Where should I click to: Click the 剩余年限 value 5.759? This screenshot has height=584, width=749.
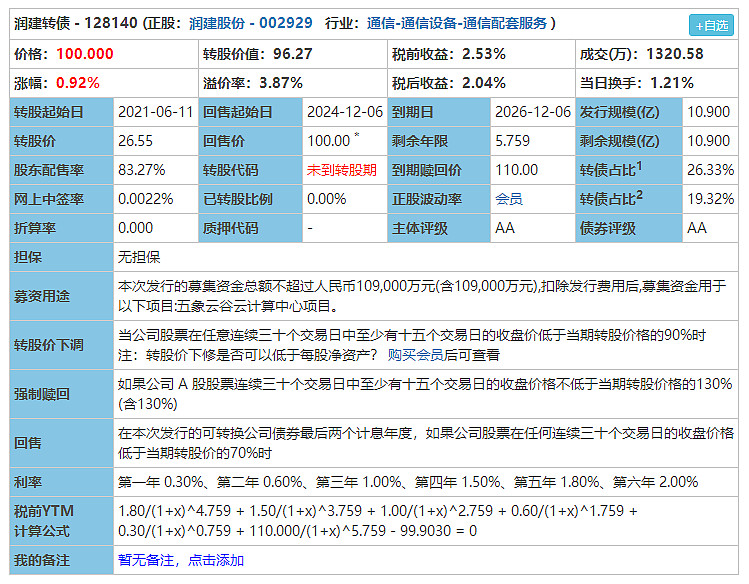click(x=512, y=141)
